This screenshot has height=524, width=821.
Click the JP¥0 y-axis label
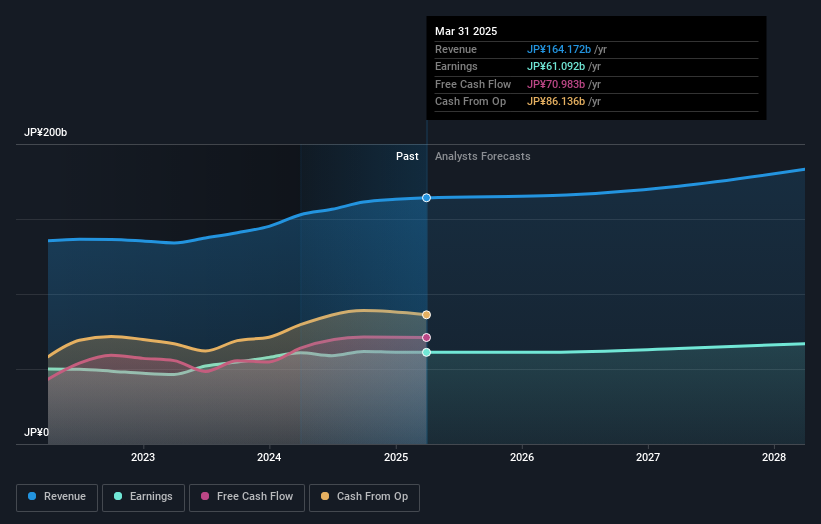point(36,432)
